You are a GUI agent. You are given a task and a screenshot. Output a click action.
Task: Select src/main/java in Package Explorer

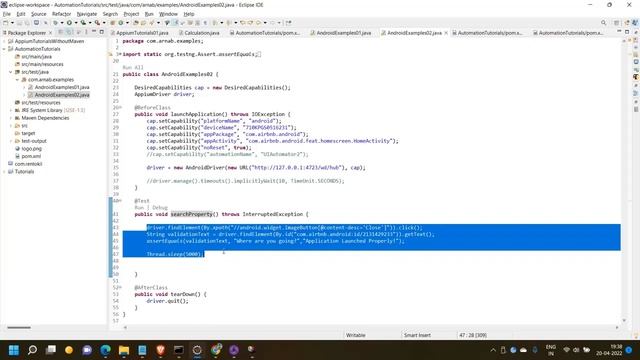click(x=36, y=57)
